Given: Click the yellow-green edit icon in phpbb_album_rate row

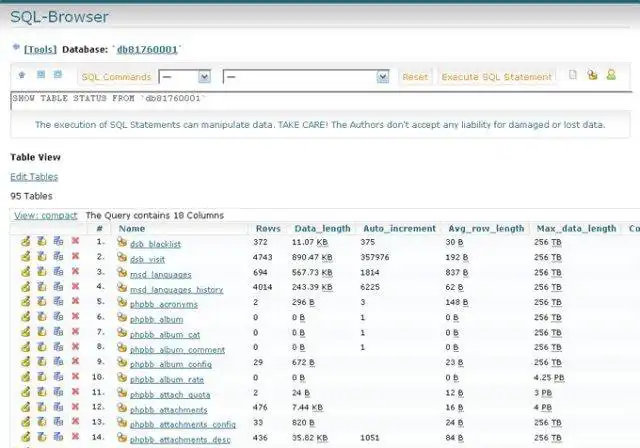Looking at the screenshot, I should click(x=25, y=377).
